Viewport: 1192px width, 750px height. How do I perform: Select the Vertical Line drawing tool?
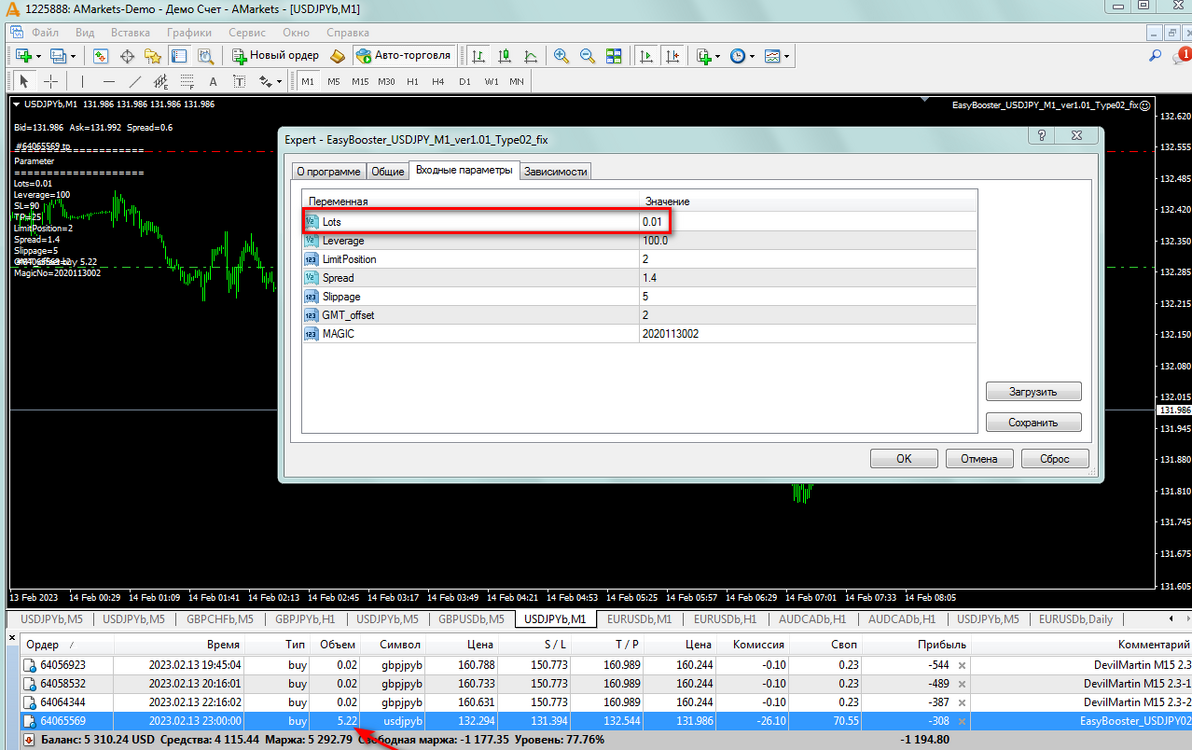point(82,81)
